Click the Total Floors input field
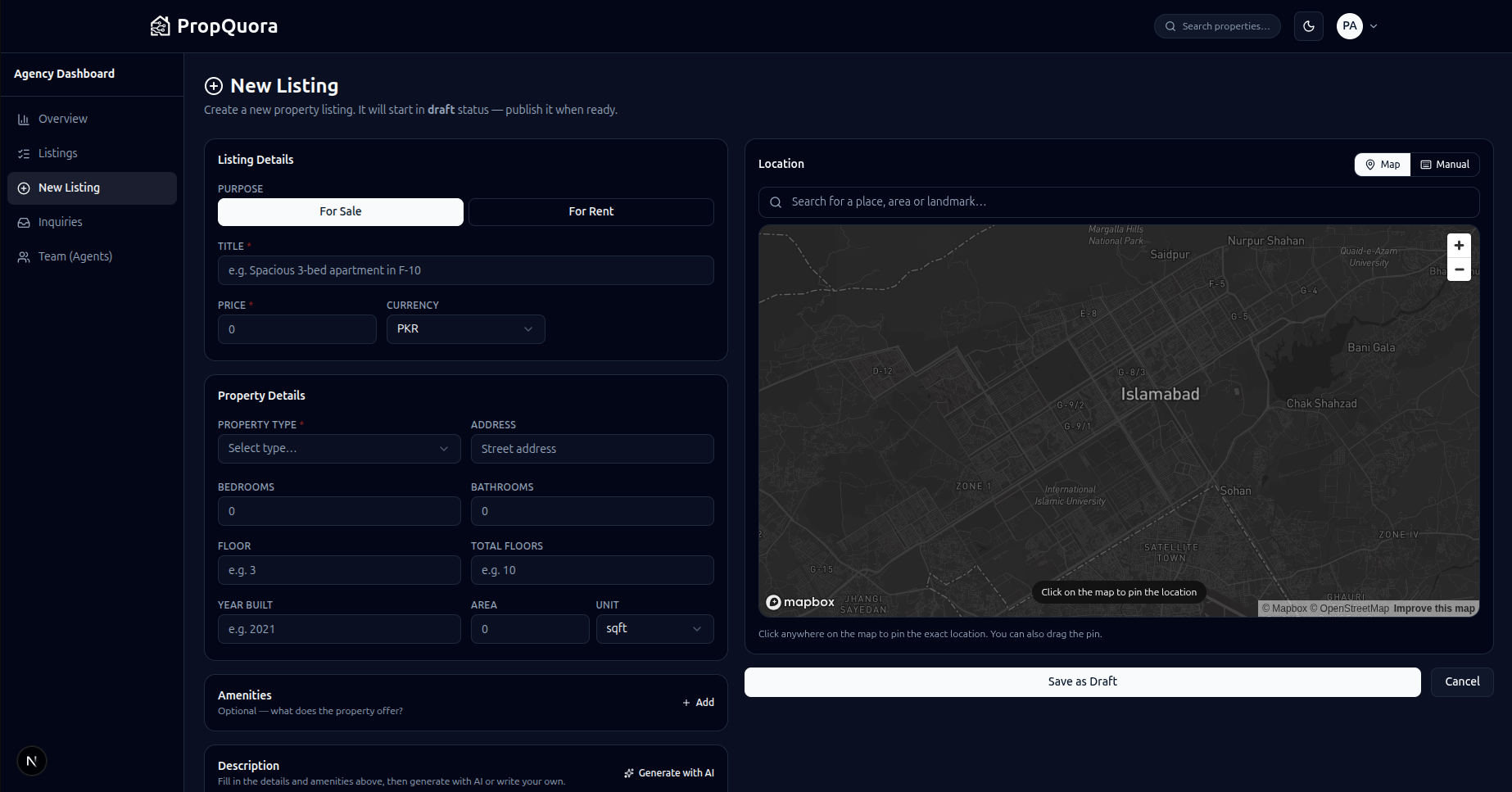Image resolution: width=1512 pixels, height=792 pixels. 592,570
